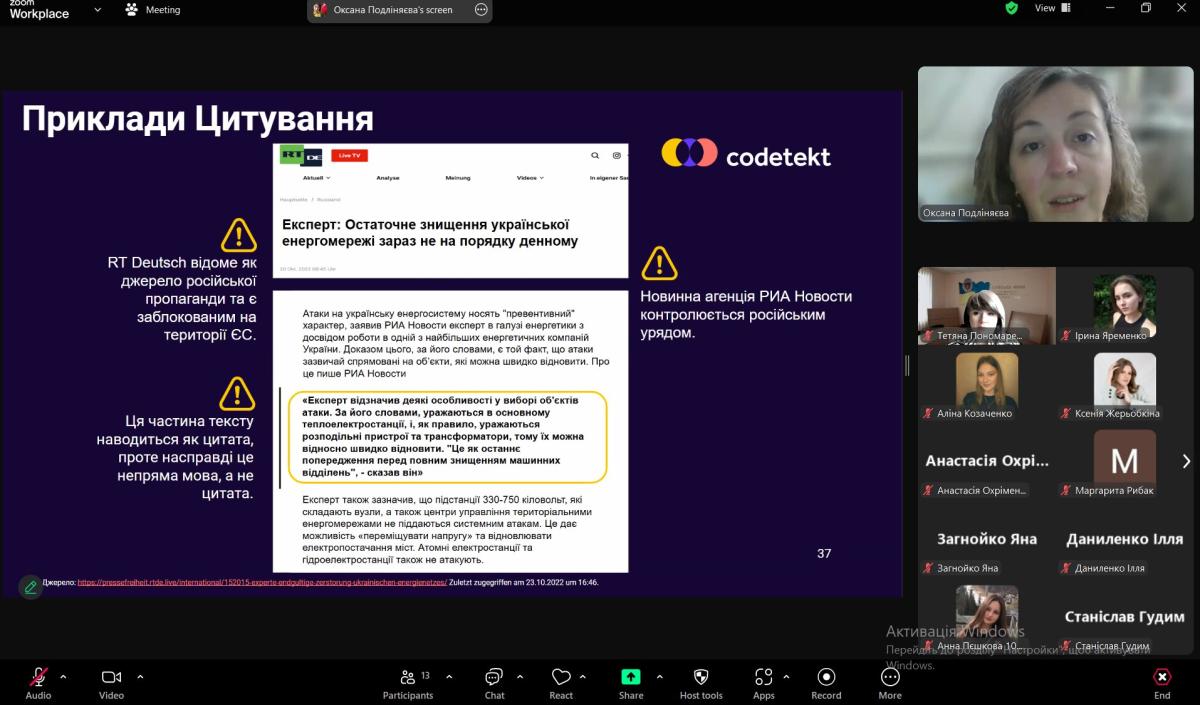Select Ксенія Жерьобкіна video tile

tap(1125, 384)
